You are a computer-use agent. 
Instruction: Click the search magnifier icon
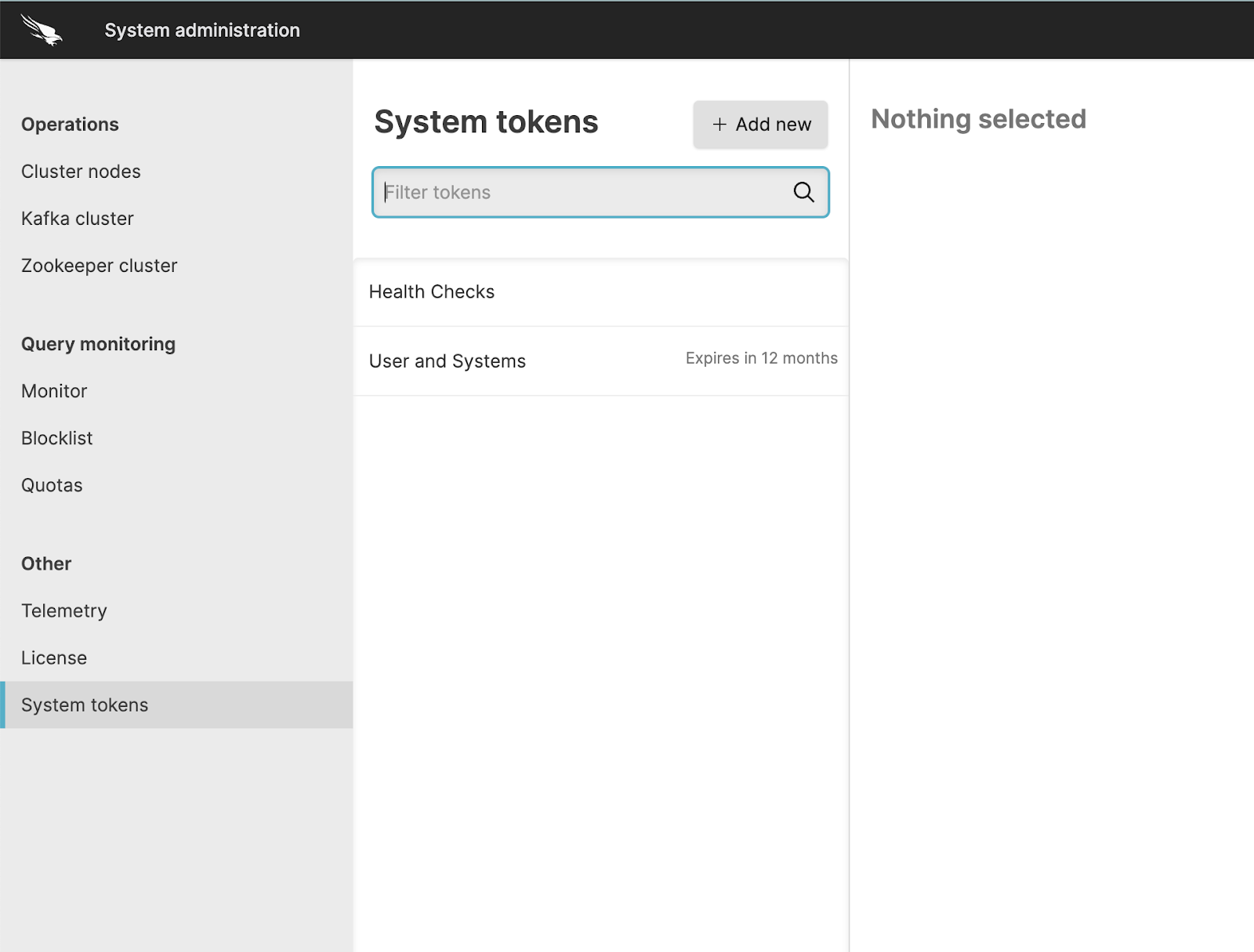803,192
